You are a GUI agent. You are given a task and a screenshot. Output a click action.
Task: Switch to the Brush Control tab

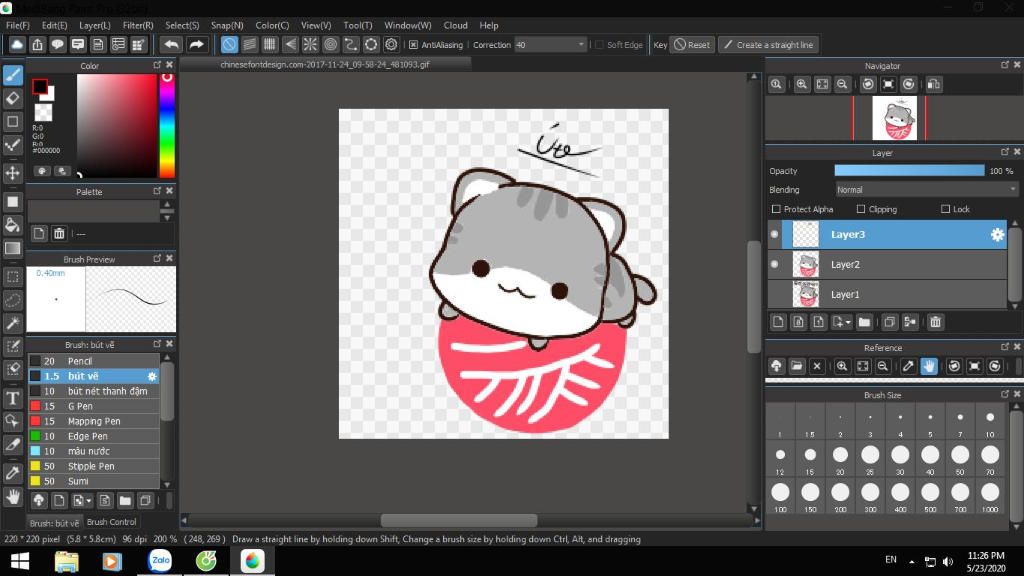(111, 522)
